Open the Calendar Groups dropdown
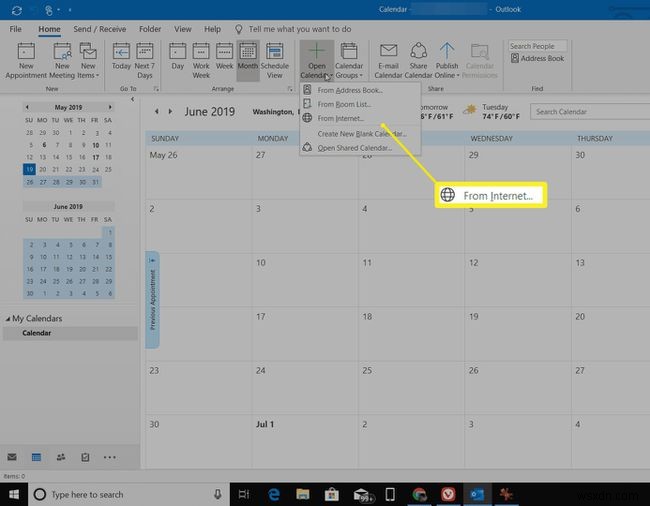 coord(349,60)
